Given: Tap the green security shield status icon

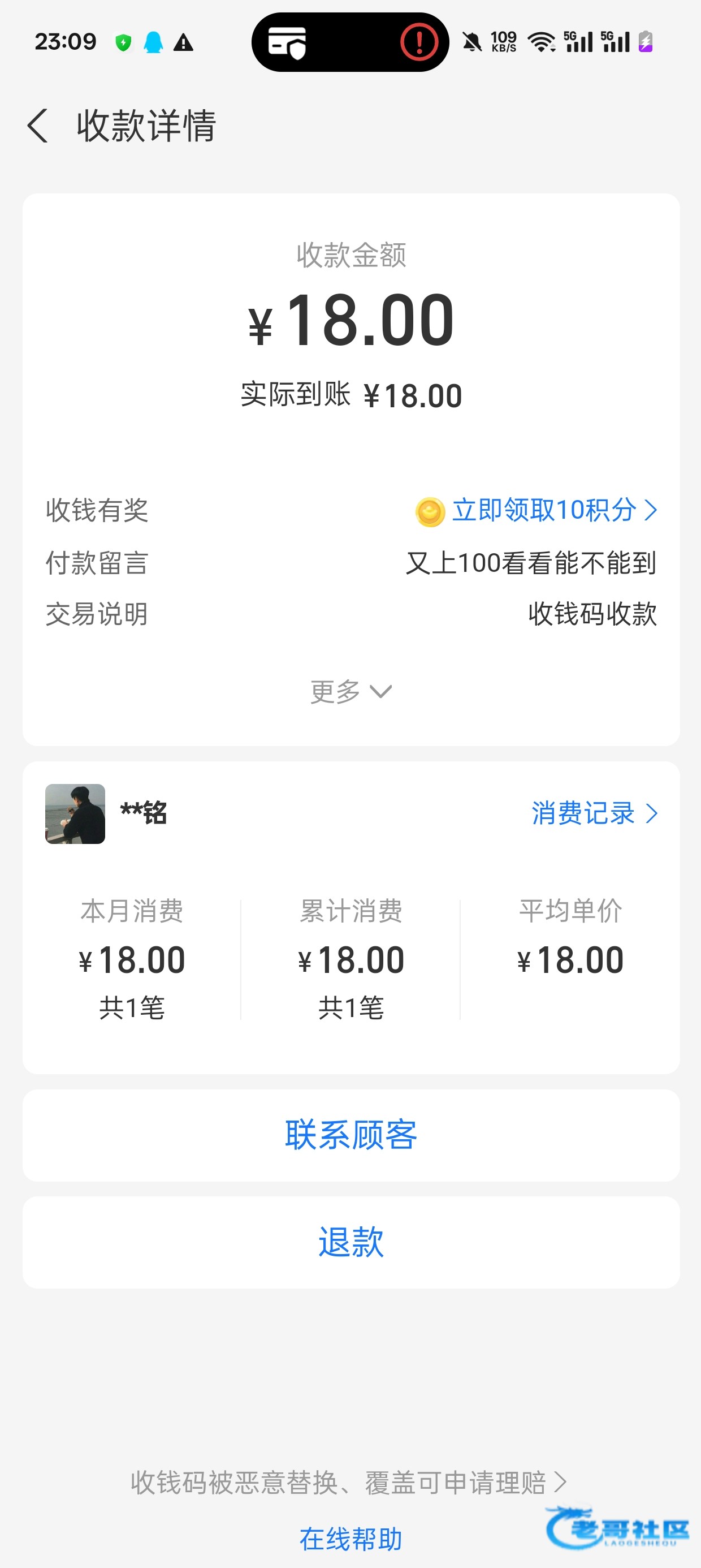Looking at the screenshot, I should point(124,42).
